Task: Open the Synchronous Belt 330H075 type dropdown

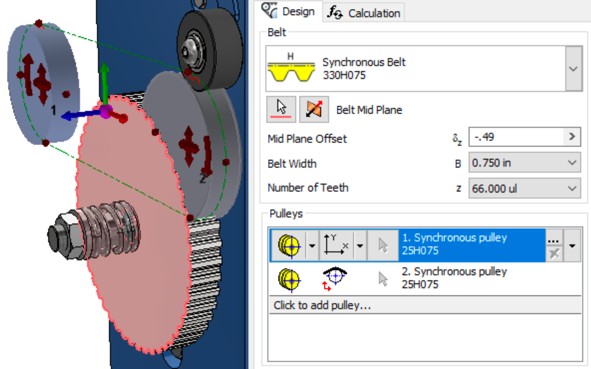Action: (x=573, y=69)
